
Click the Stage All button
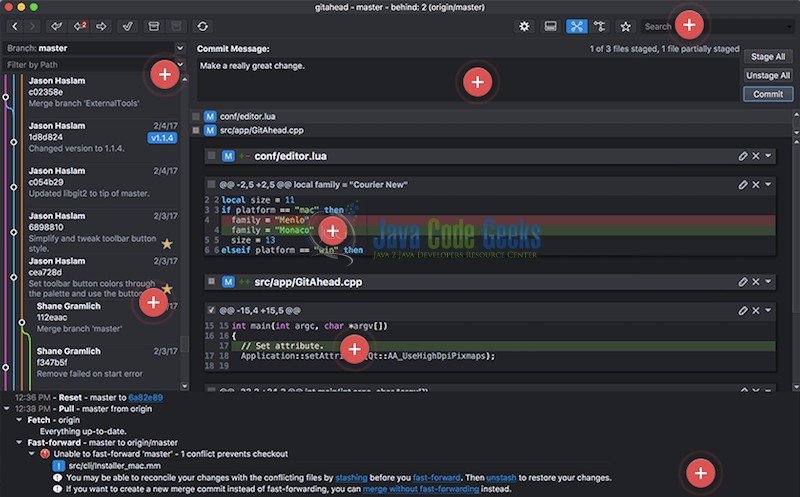click(768, 57)
